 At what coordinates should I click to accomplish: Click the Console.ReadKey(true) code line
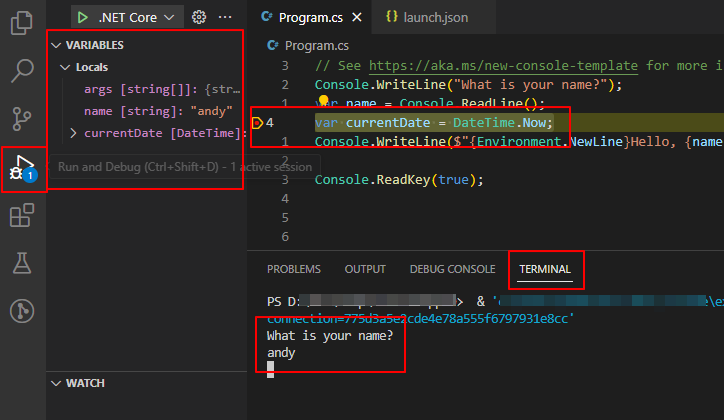click(x=399, y=180)
